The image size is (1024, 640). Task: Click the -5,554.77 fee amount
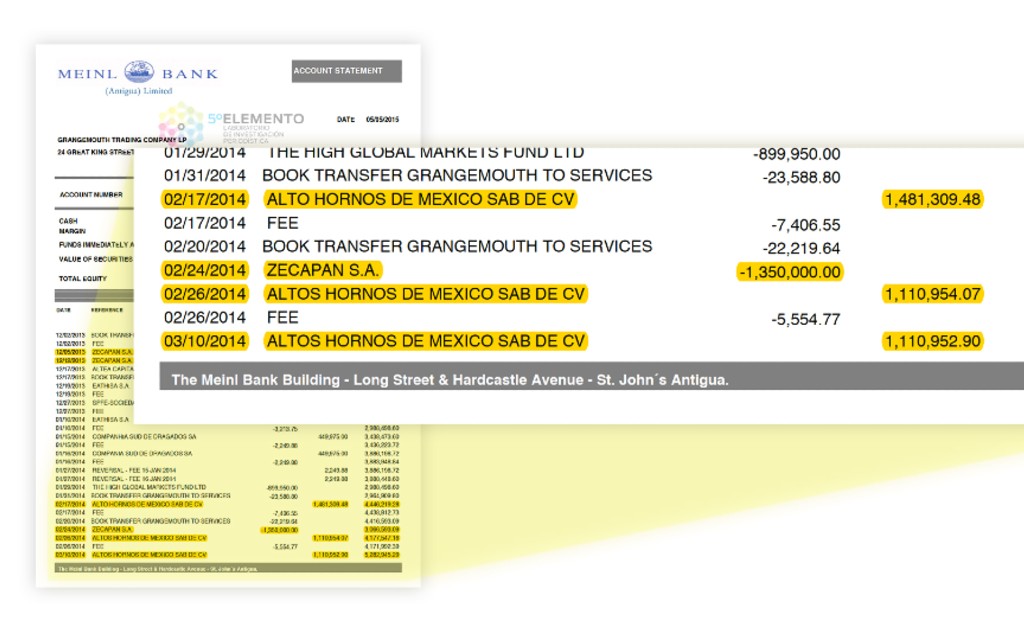pos(806,320)
